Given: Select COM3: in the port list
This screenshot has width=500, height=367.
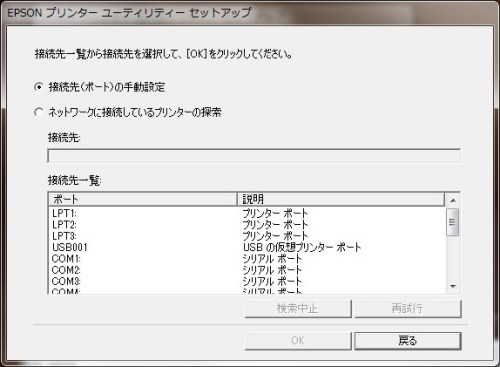Looking at the screenshot, I should pyautogui.click(x=66, y=281).
